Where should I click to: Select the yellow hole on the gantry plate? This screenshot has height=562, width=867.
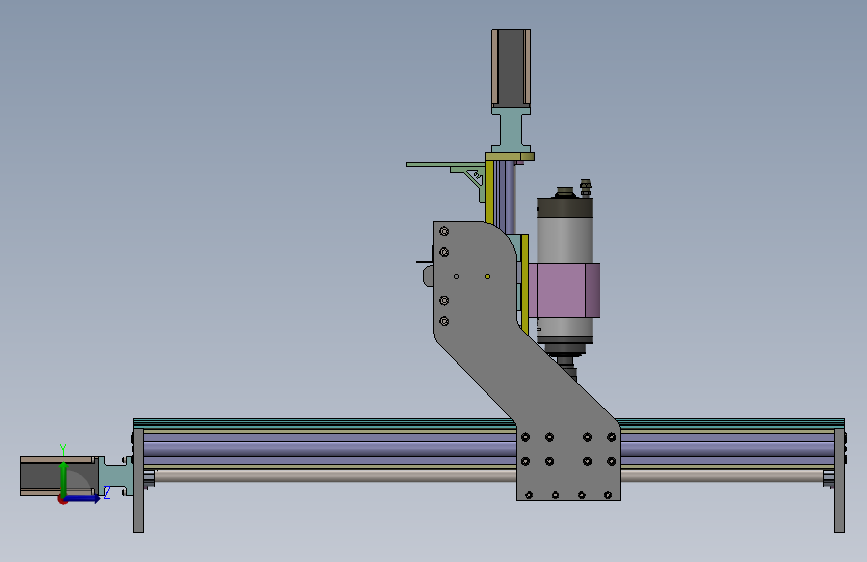tap(487, 277)
